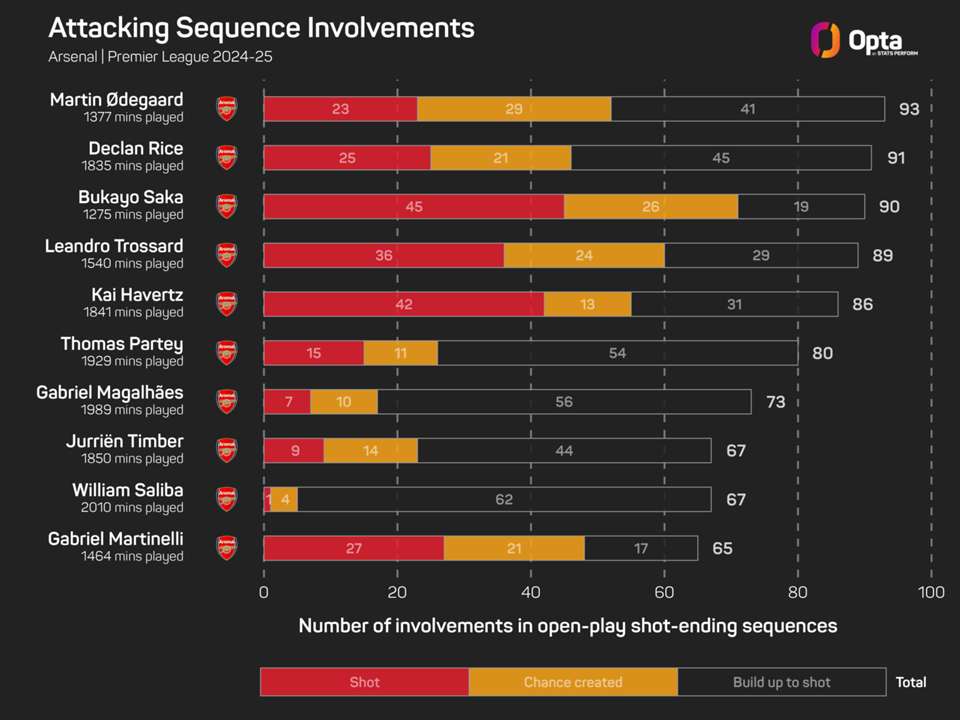
Task: Click Arsenal crest beside Martin Ødegaard
Action: coord(227,108)
